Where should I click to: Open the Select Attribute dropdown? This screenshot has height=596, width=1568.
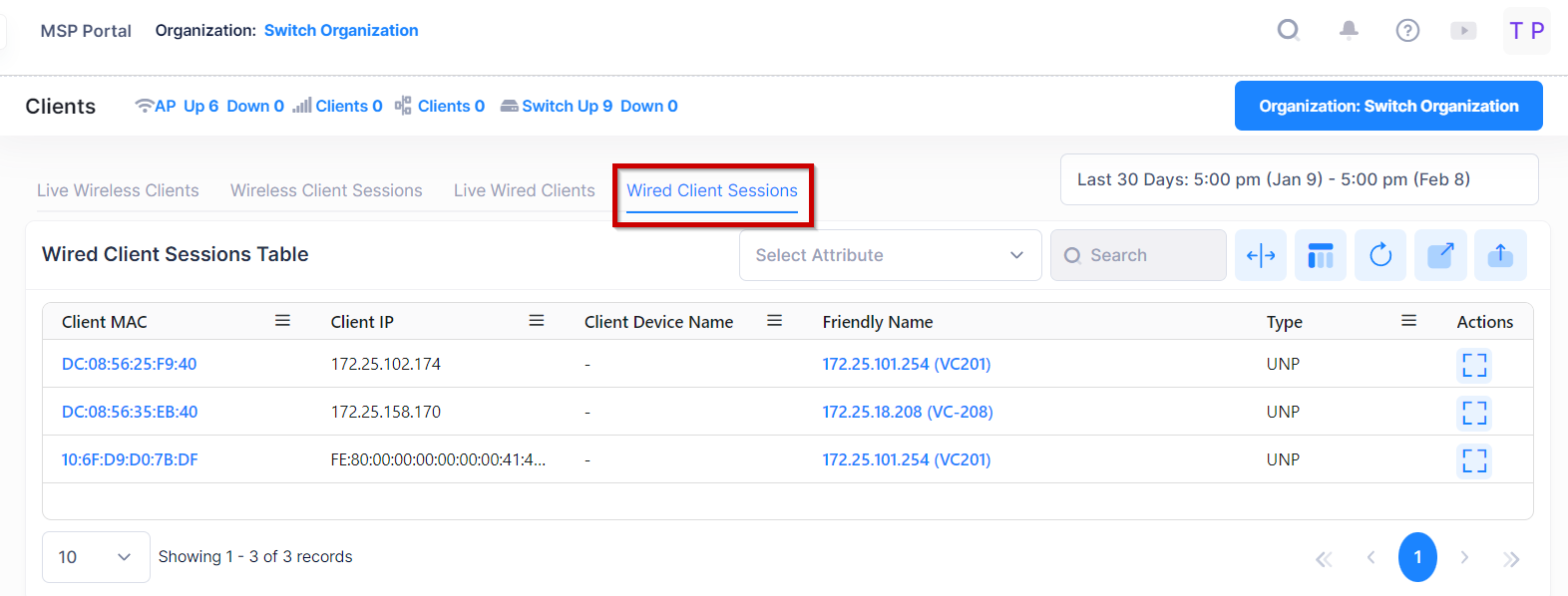click(x=891, y=255)
